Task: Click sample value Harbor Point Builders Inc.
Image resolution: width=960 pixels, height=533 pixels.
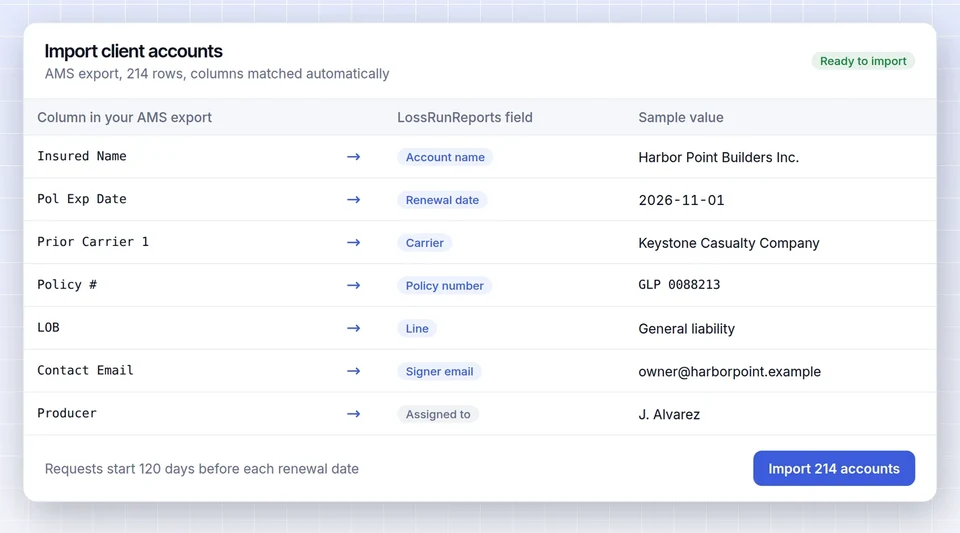Action: pos(718,157)
